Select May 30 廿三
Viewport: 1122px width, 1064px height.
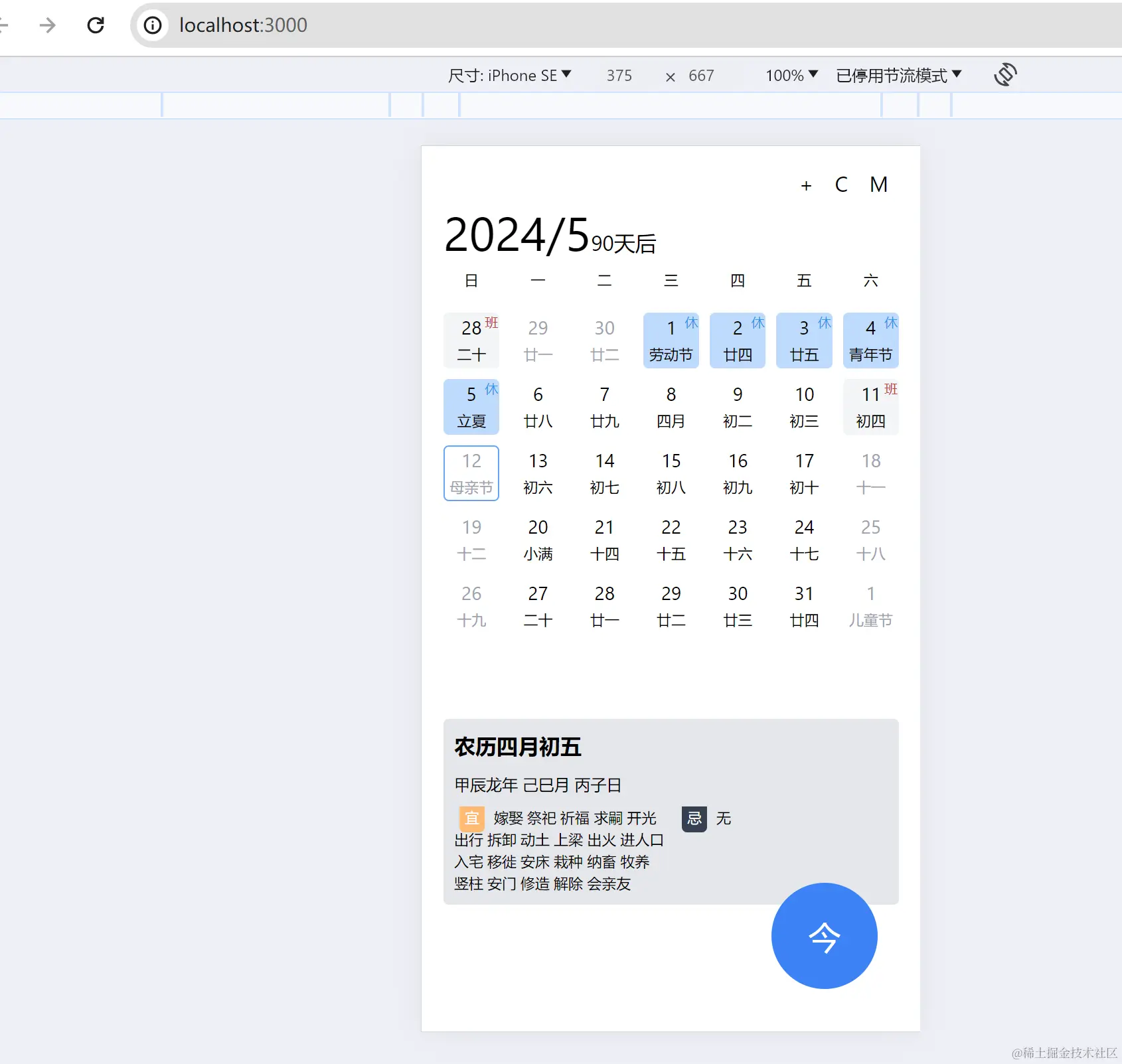pyautogui.click(x=738, y=606)
